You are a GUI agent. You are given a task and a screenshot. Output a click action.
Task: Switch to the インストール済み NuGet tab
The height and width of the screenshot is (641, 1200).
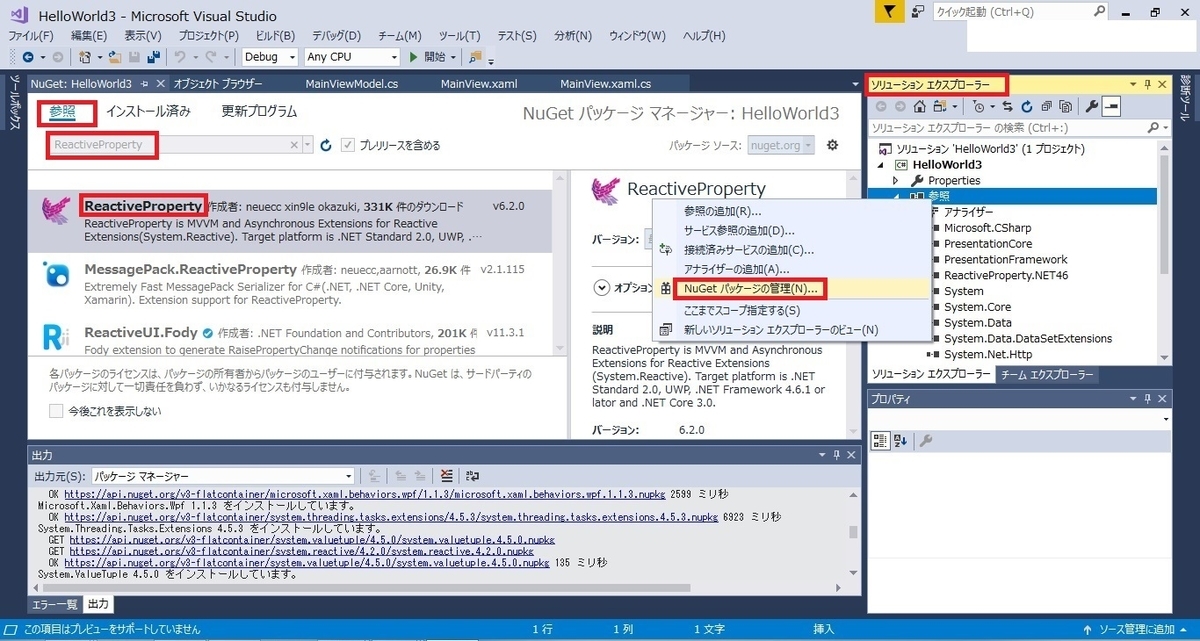[x=148, y=112]
